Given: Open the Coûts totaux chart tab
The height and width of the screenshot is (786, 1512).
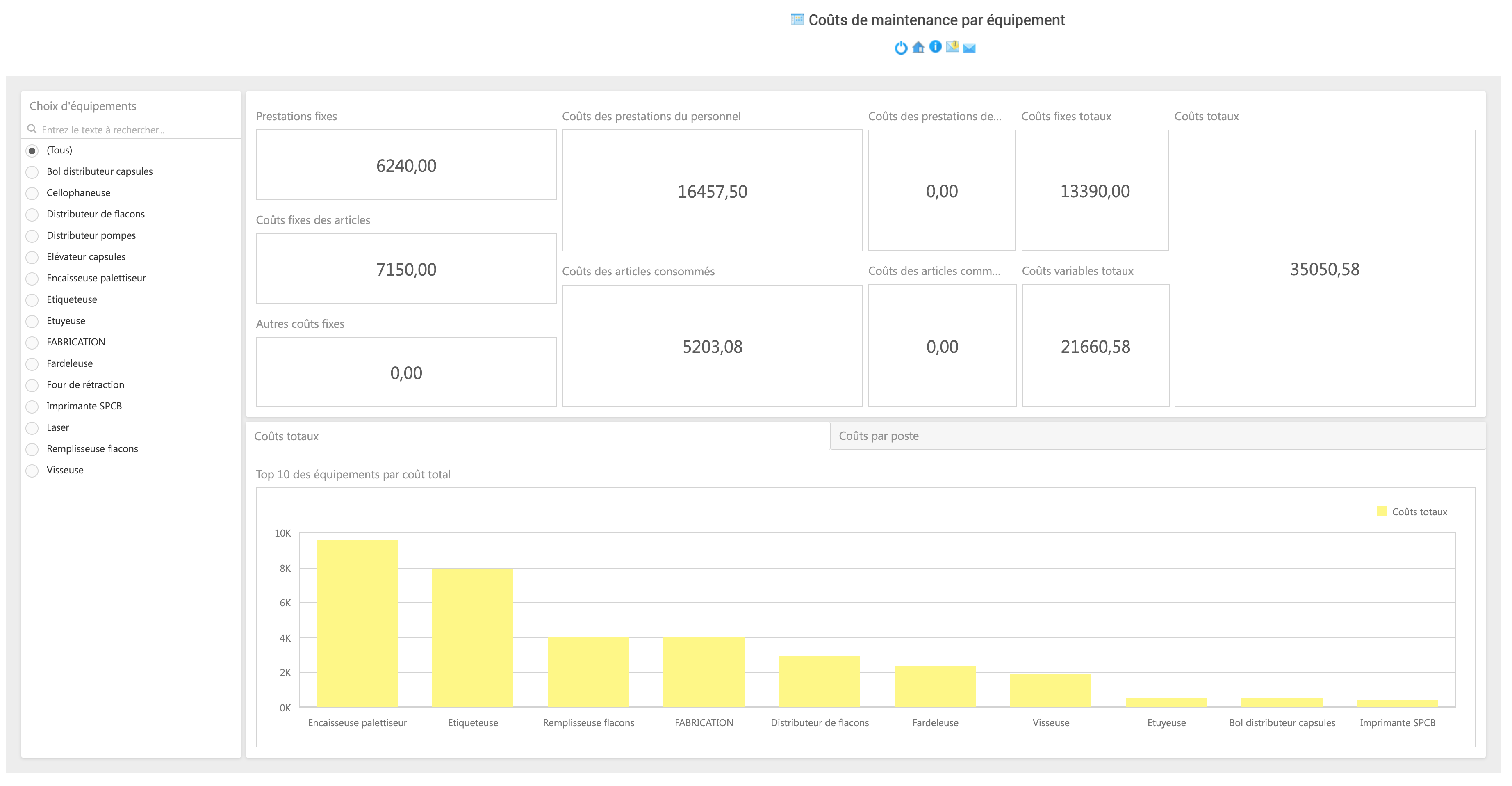Looking at the screenshot, I should [x=287, y=436].
